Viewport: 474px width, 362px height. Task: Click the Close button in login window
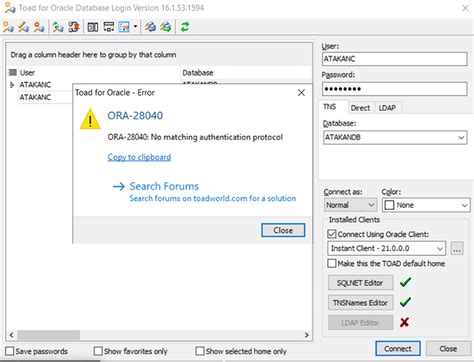click(x=448, y=349)
